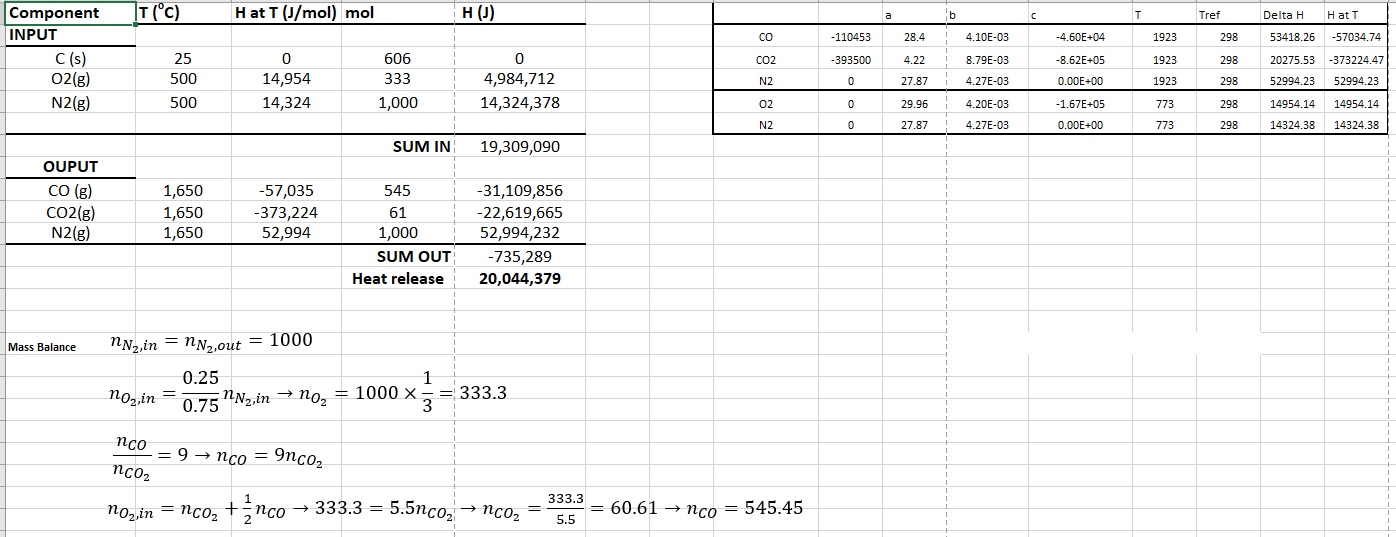
Task: Select the cell showing -393500
Action: click(x=850, y=60)
